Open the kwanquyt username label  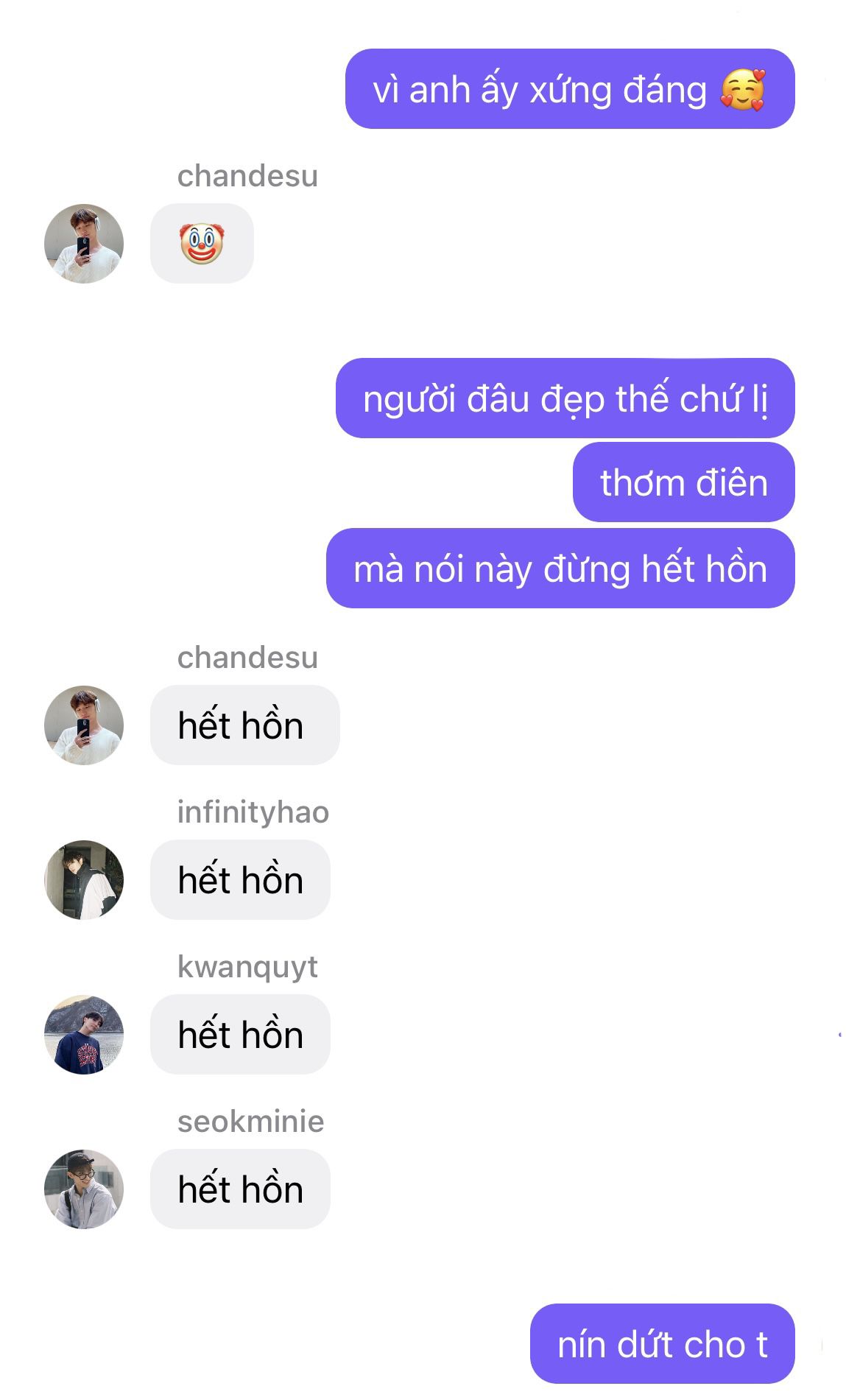coord(247,968)
